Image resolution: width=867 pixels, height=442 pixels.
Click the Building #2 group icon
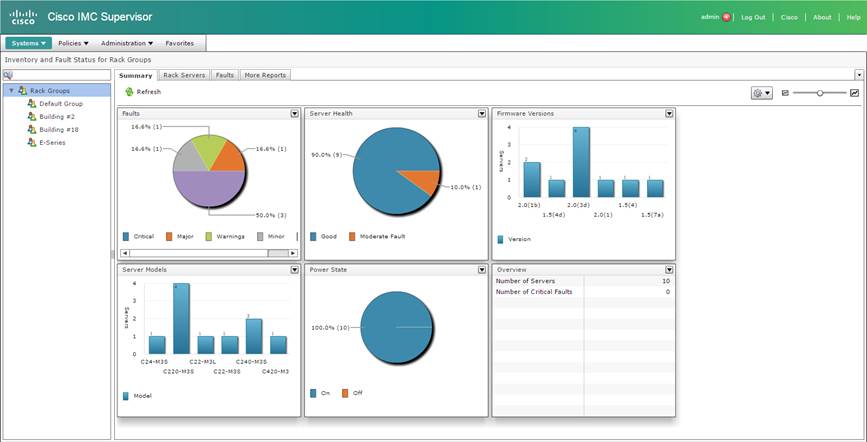pos(32,117)
